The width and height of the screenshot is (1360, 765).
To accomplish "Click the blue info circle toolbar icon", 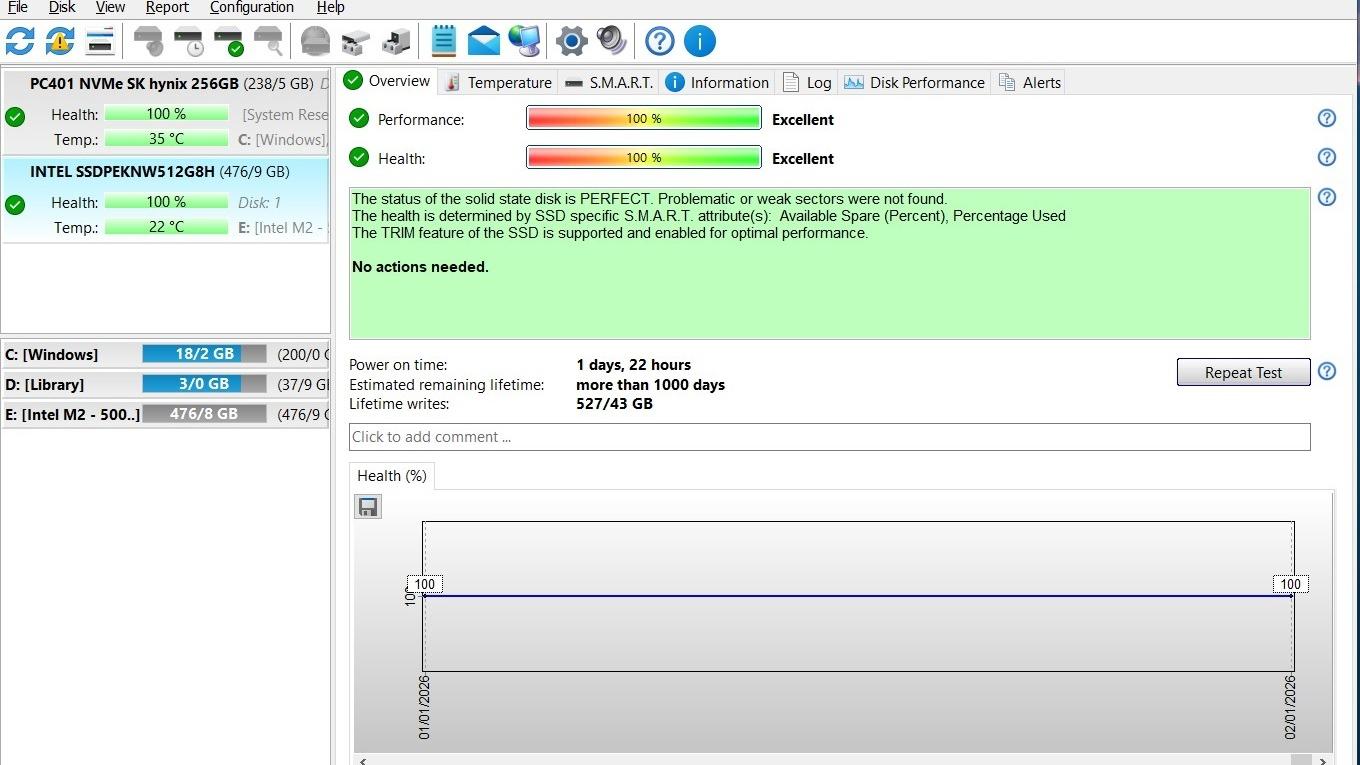I will (700, 41).
